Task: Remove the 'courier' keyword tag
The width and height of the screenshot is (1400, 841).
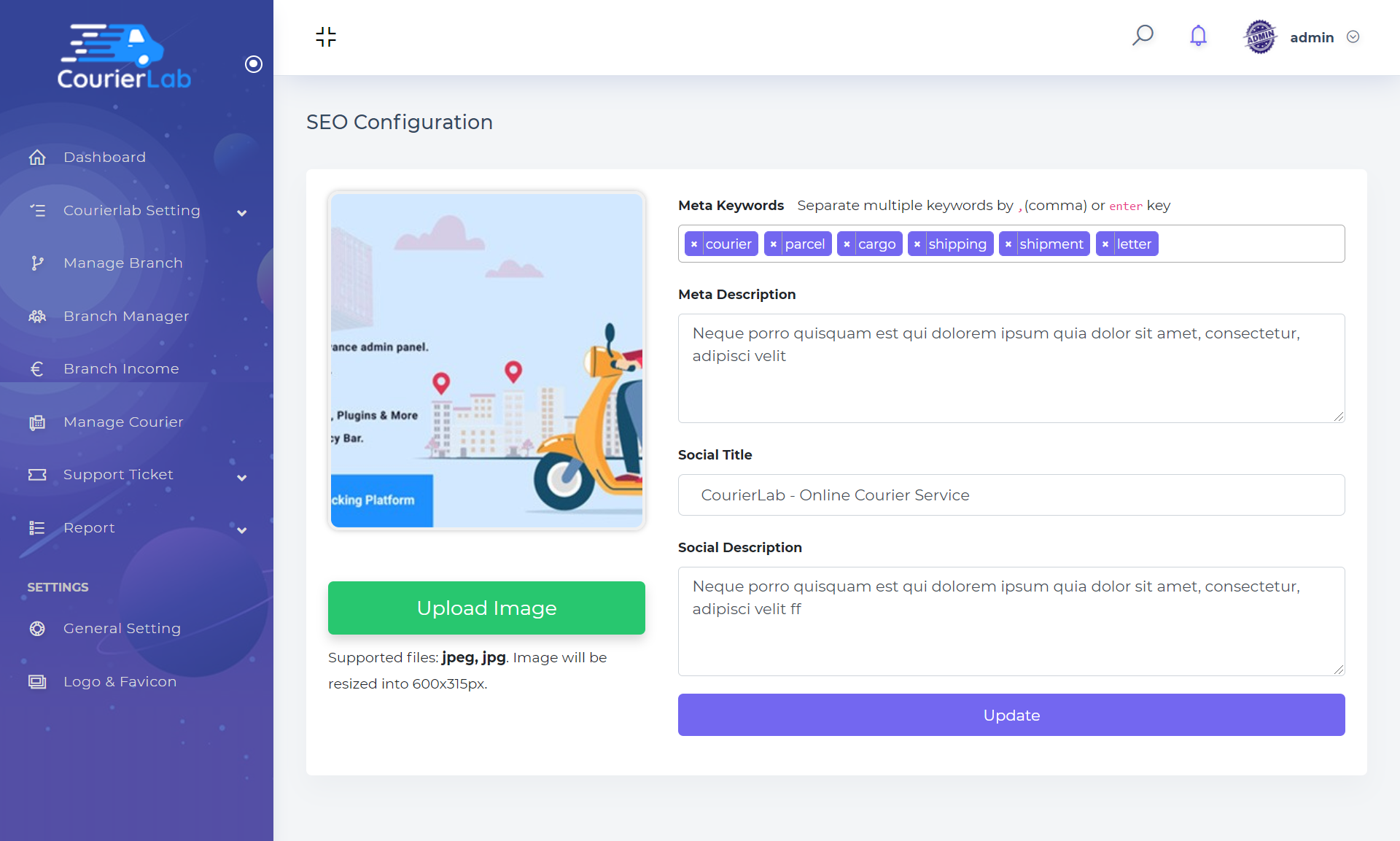Action: tap(694, 244)
